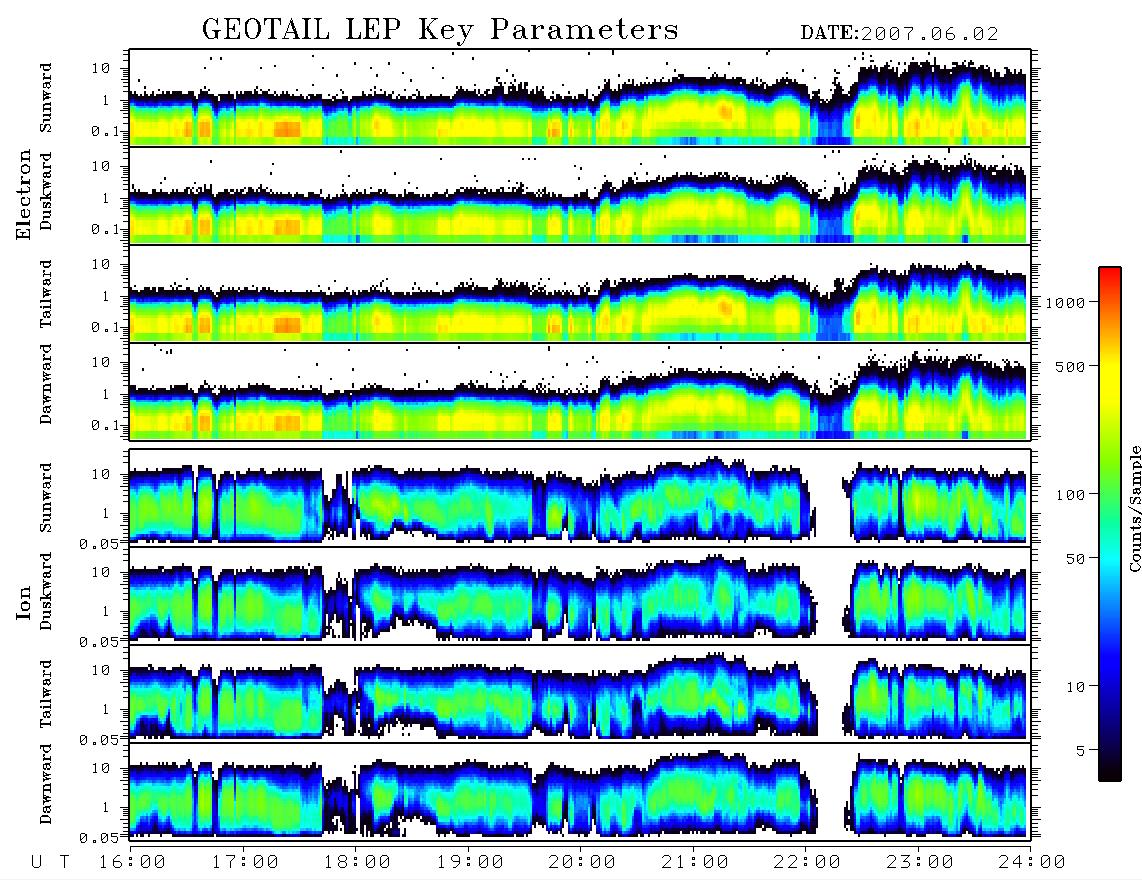
Task: Click the 'Counts/Sample' colorbar label
Action: point(1134,509)
